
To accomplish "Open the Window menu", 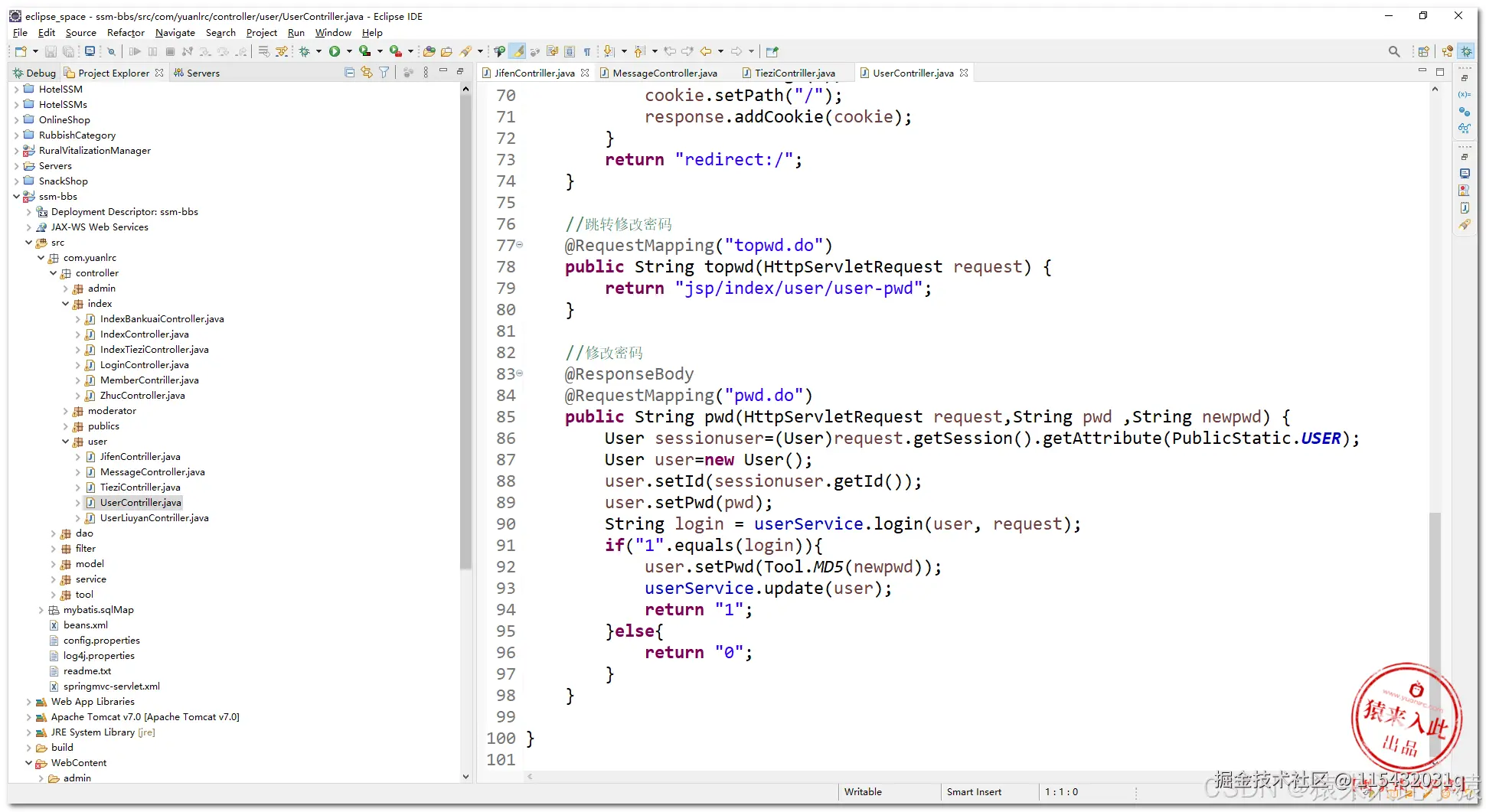I will coord(333,33).
